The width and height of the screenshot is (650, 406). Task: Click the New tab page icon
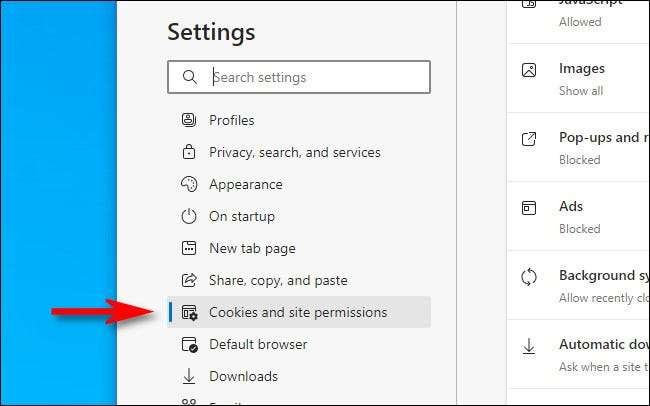click(189, 248)
